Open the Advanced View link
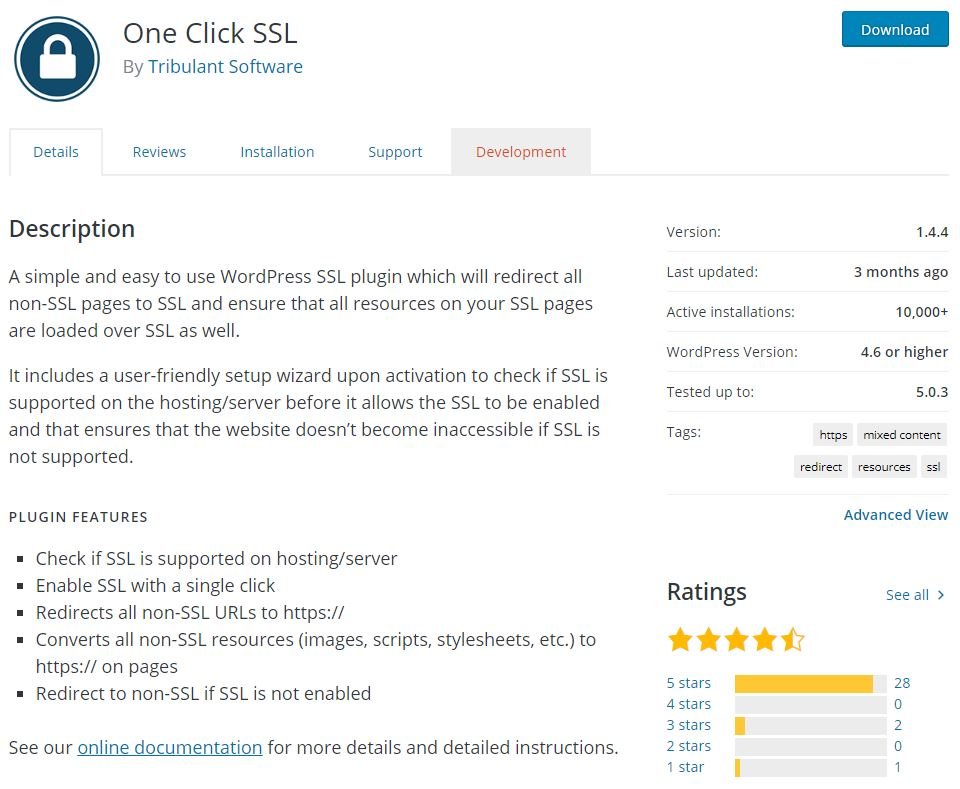Viewport: 960px width, 789px height. [x=895, y=515]
